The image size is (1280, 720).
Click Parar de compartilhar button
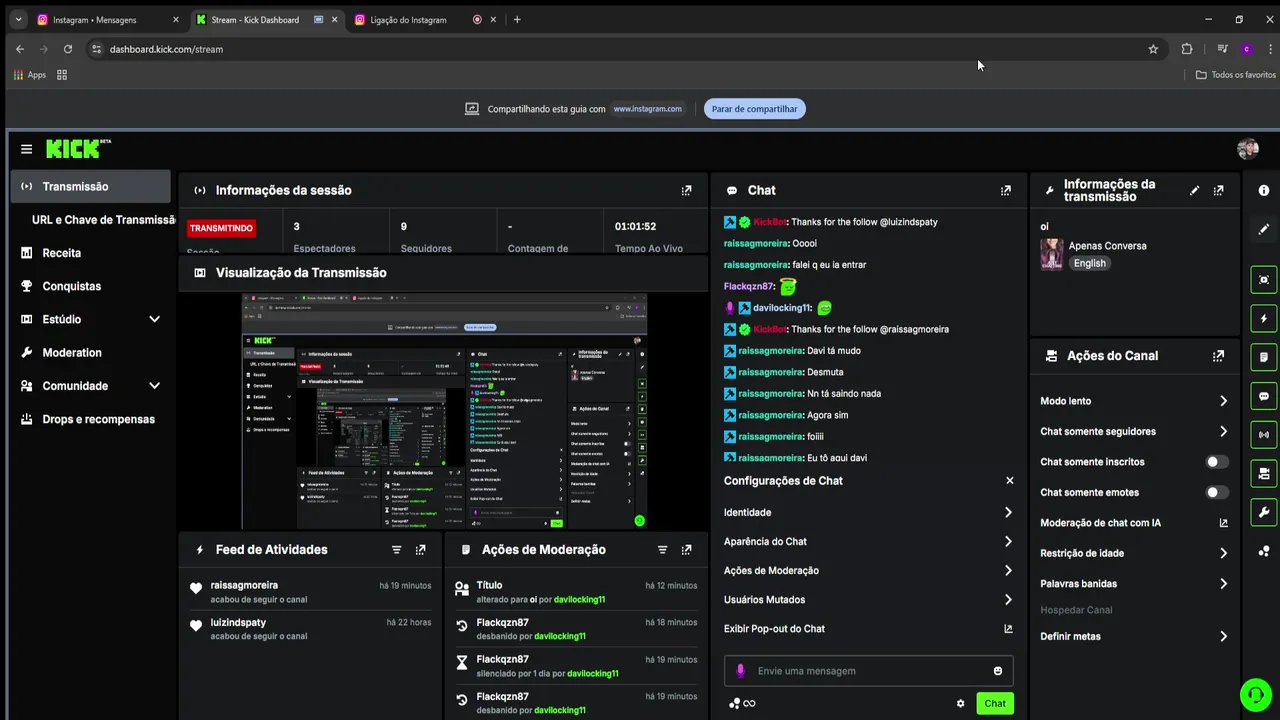[x=754, y=109]
